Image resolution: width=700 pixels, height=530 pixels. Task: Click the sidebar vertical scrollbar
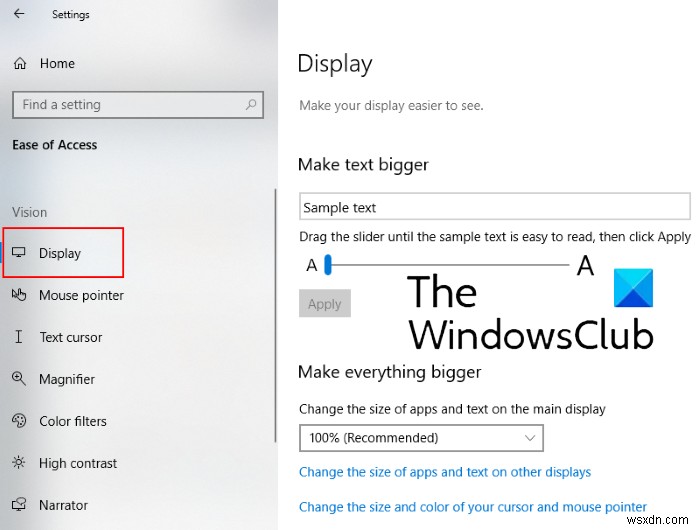coord(275,315)
